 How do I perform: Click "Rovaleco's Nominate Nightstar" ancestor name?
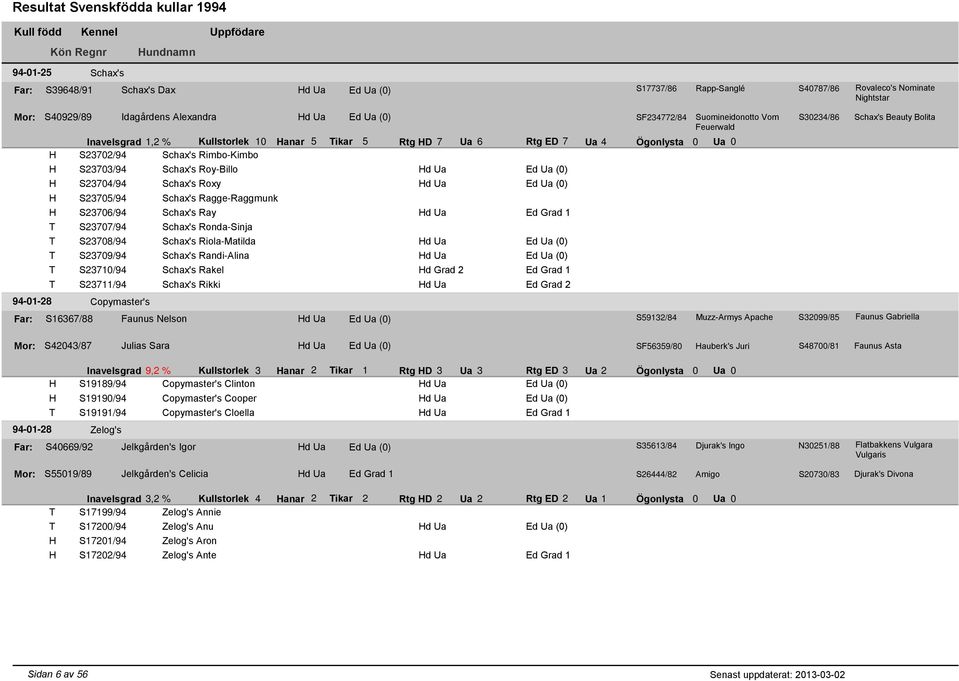coord(895,93)
